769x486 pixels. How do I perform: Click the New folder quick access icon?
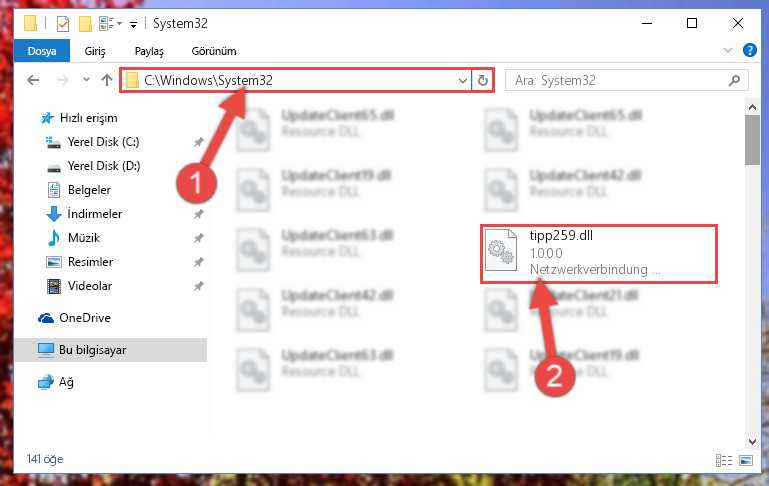[85, 24]
